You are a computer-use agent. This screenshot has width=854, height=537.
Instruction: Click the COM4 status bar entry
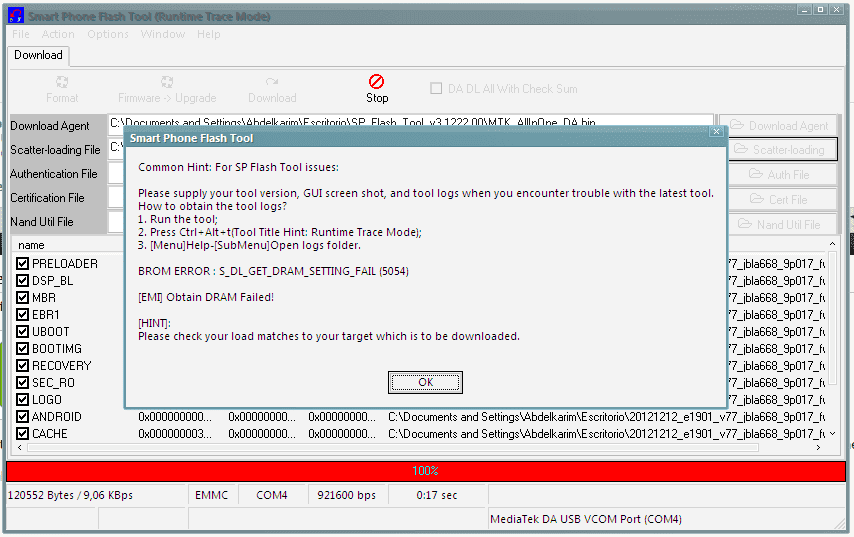pos(271,495)
